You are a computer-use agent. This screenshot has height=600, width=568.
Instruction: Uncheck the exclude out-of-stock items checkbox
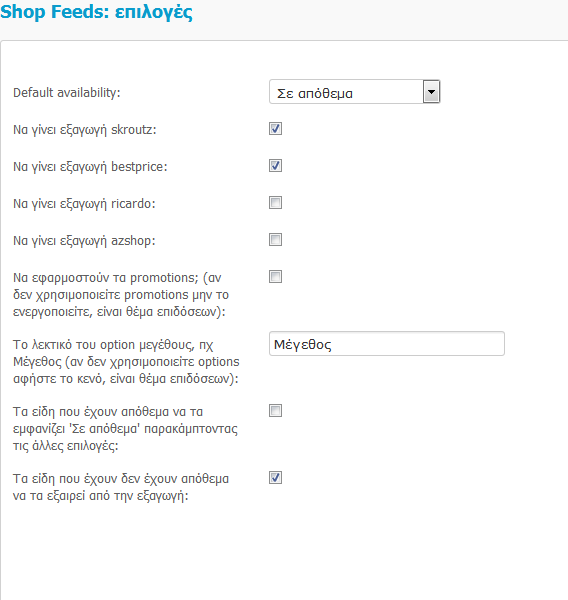[x=276, y=478]
